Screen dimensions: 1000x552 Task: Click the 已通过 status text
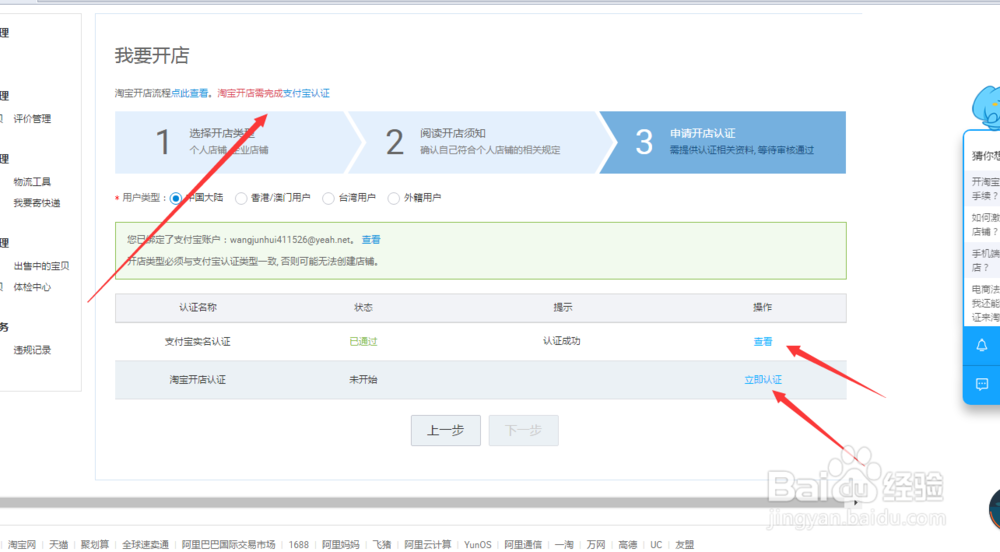click(x=364, y=342)
